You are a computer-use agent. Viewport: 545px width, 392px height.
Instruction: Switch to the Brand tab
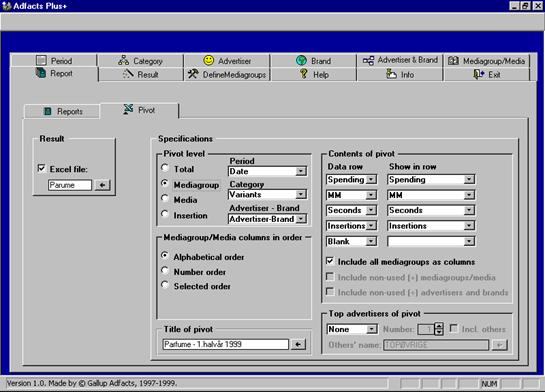coord(314,60)
